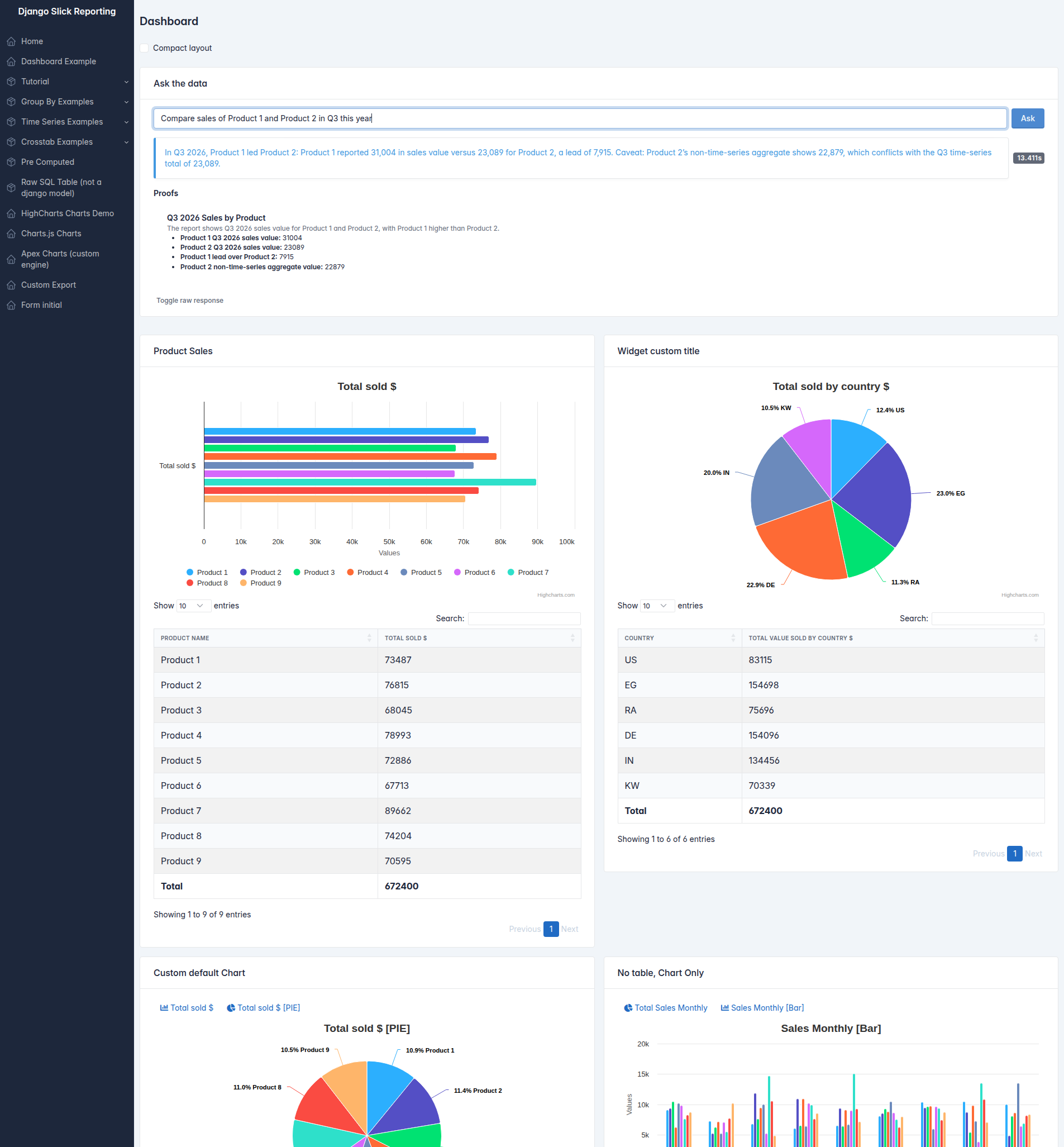Image resolution: width=1064 pixels, height=1147 pixels.
Task: Open Show entries dropdown in Widget custom title
Action: tap(657, 606)
